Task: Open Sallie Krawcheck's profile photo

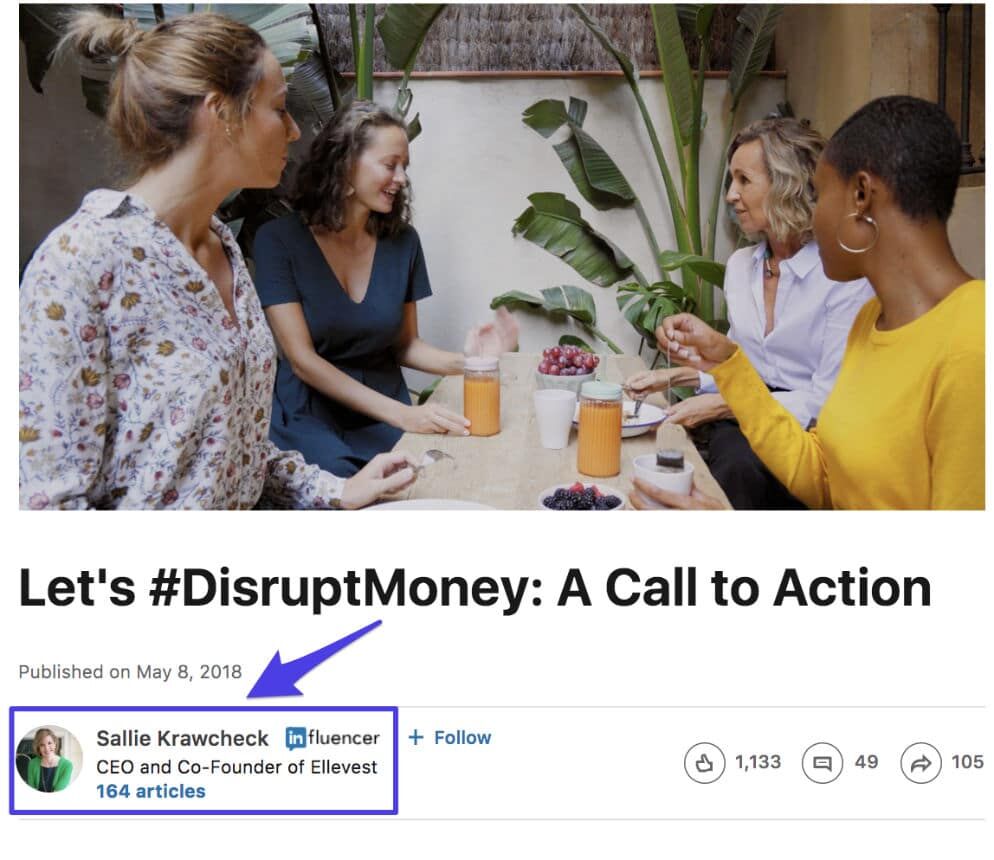Action: coord(50,759)
